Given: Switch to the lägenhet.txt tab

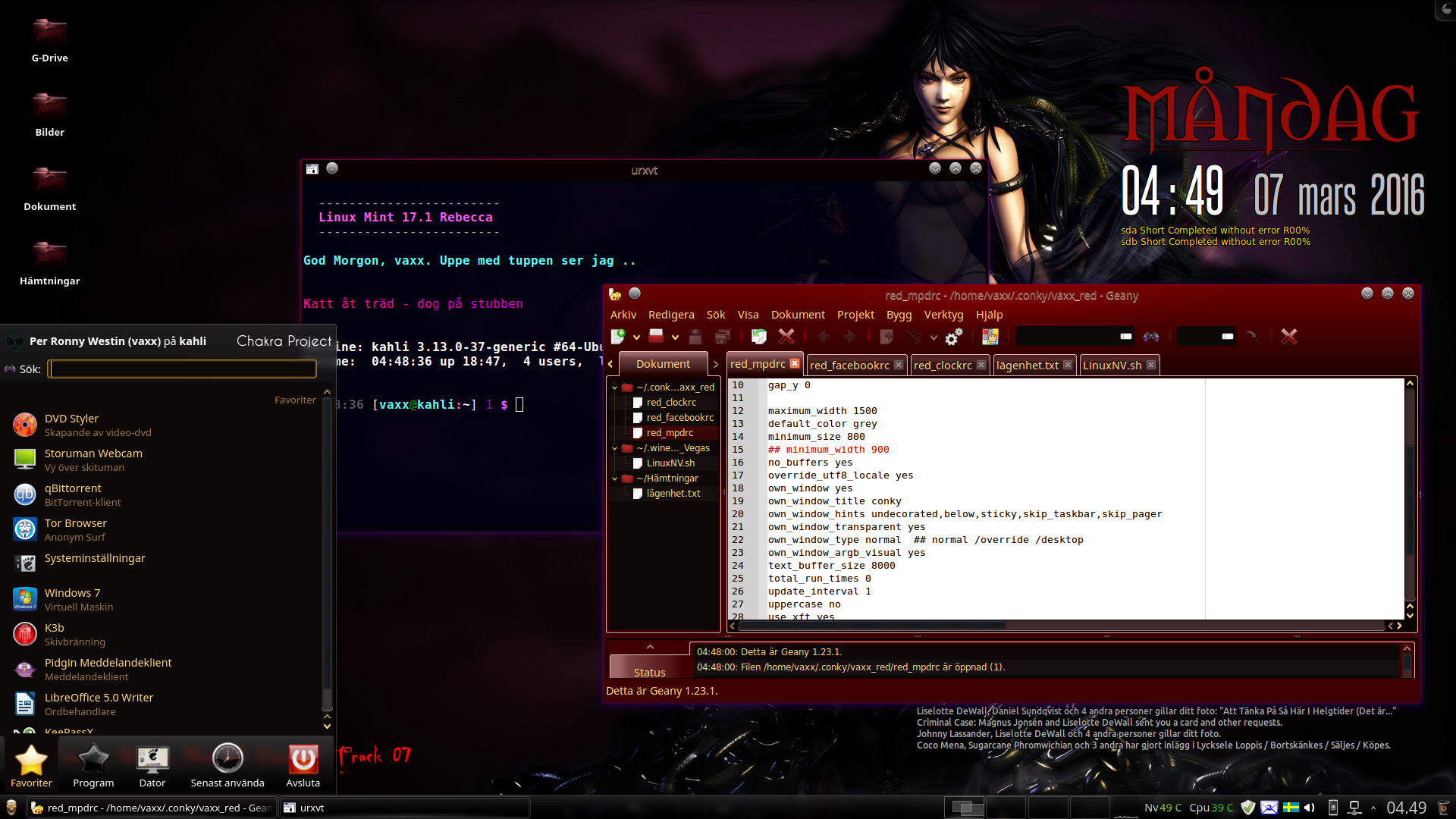Looking at the screenshot, I should point(1028,366).
